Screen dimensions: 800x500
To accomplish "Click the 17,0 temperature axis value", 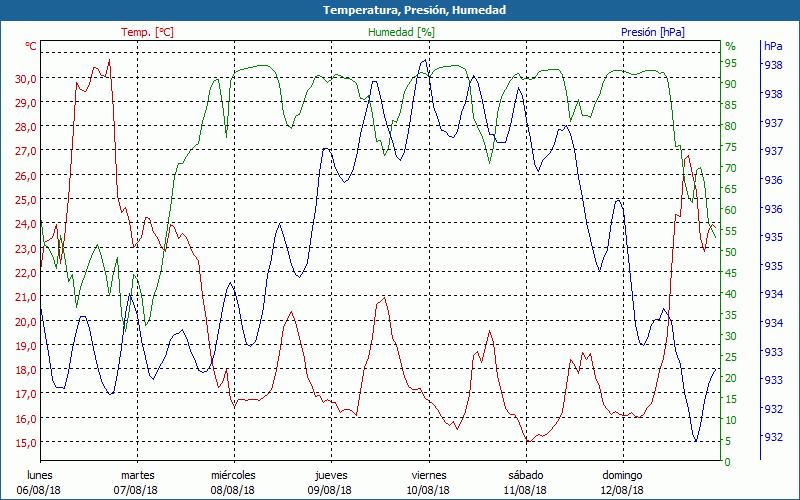I will (27, 394).
